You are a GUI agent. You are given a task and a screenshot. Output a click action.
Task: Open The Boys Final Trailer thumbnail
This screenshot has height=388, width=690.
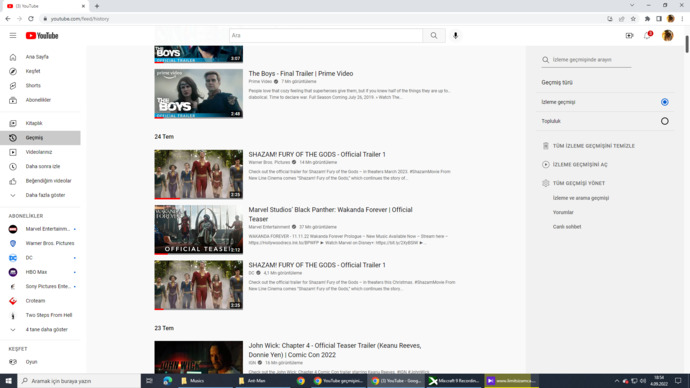[198, 94]
